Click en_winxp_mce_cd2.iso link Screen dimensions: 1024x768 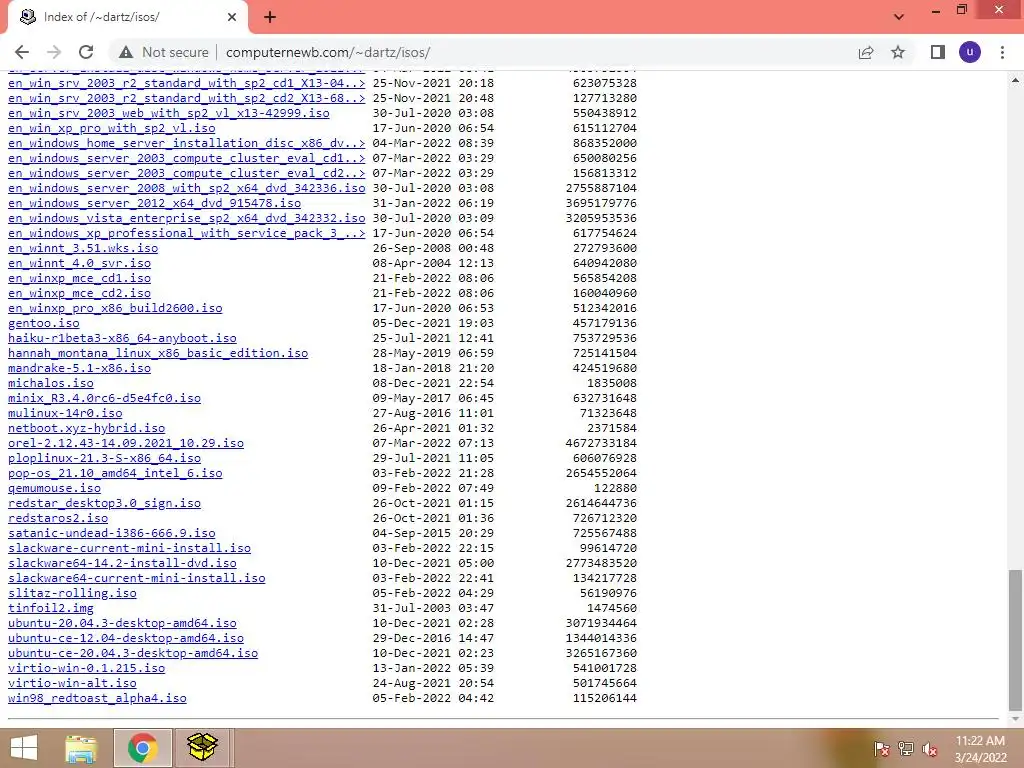coord(79,293)
